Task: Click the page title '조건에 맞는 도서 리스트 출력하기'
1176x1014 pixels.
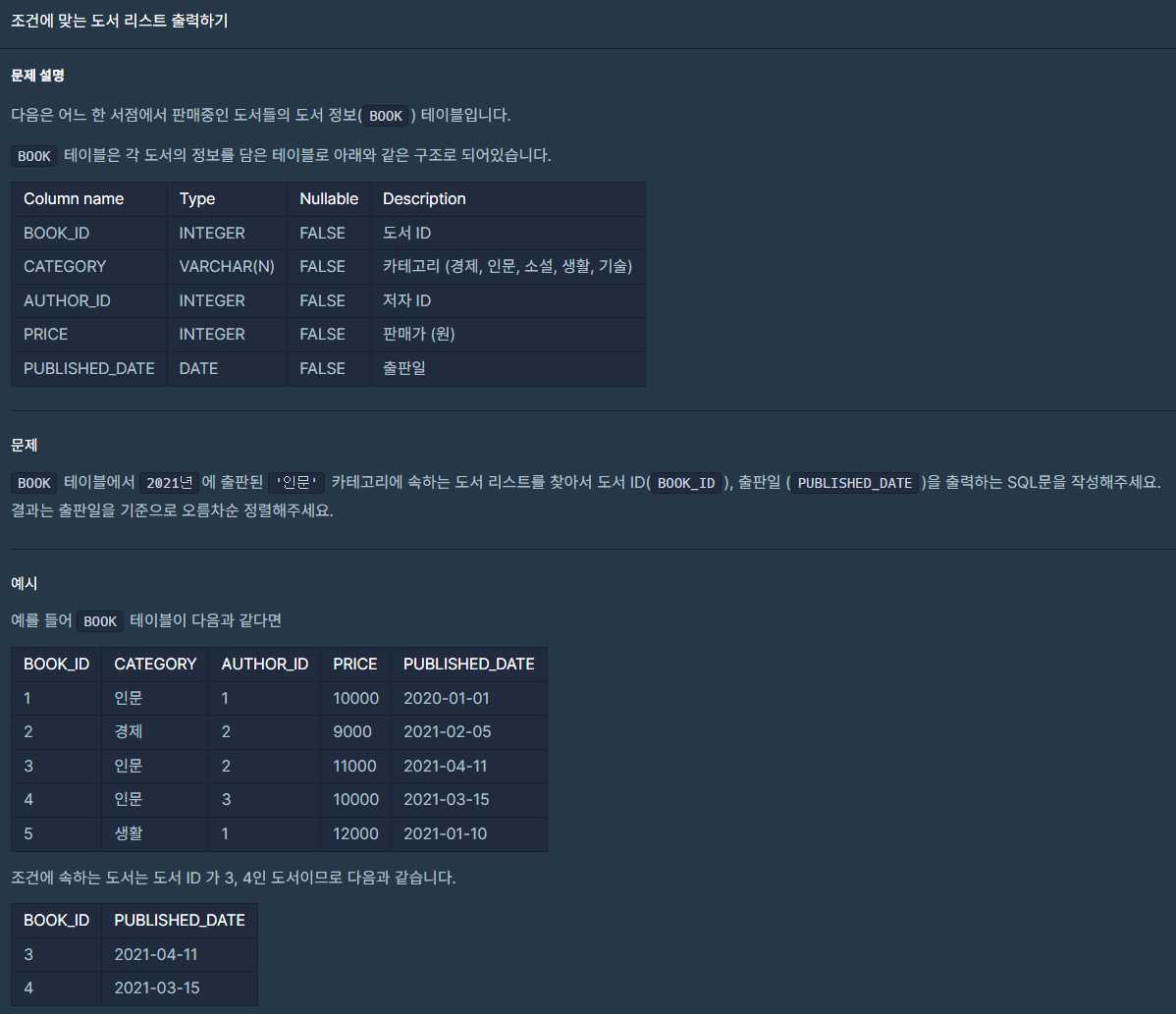Action: point(119,21)
